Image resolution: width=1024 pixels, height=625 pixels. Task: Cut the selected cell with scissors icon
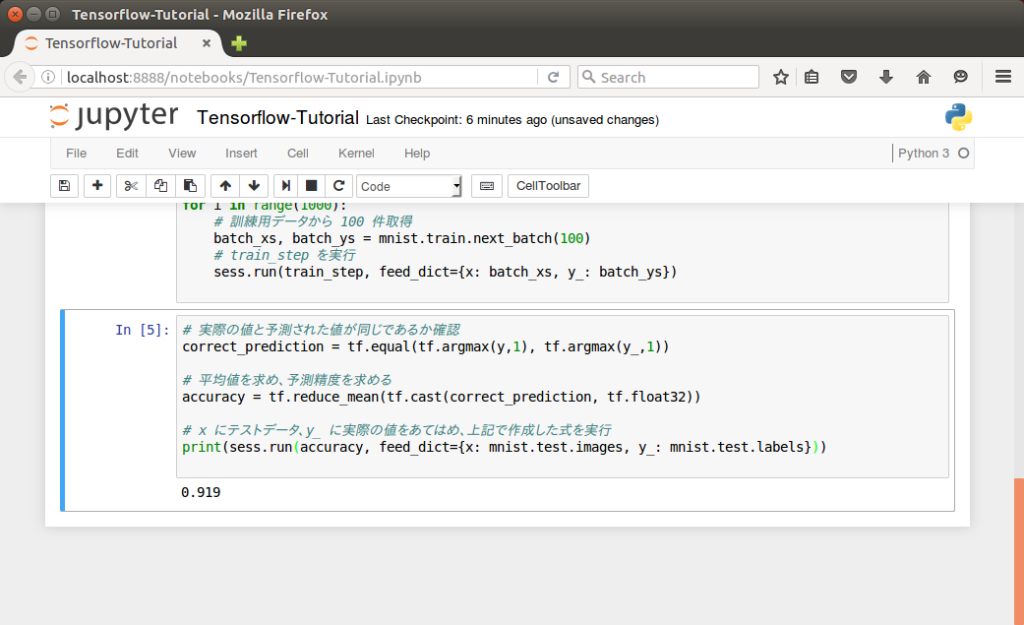click(x=129, y=185)
